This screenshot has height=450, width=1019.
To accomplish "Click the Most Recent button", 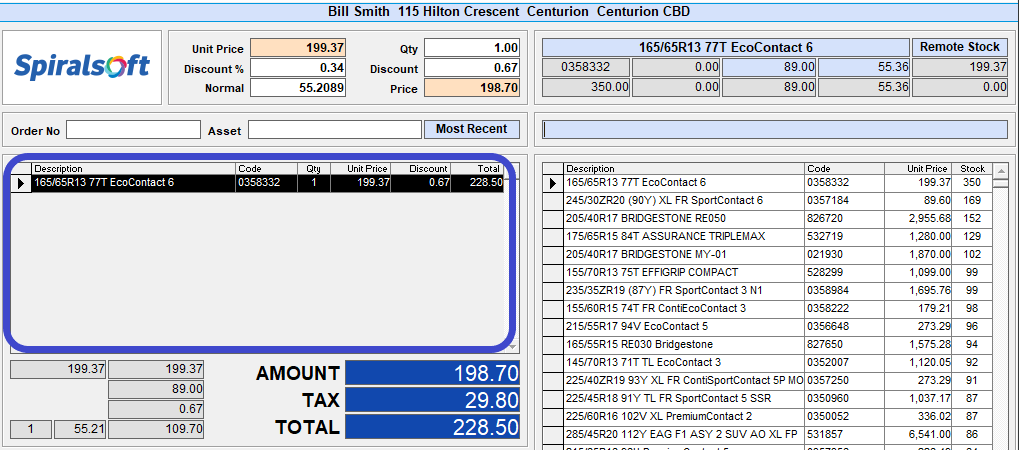I will tap(472, 129).
